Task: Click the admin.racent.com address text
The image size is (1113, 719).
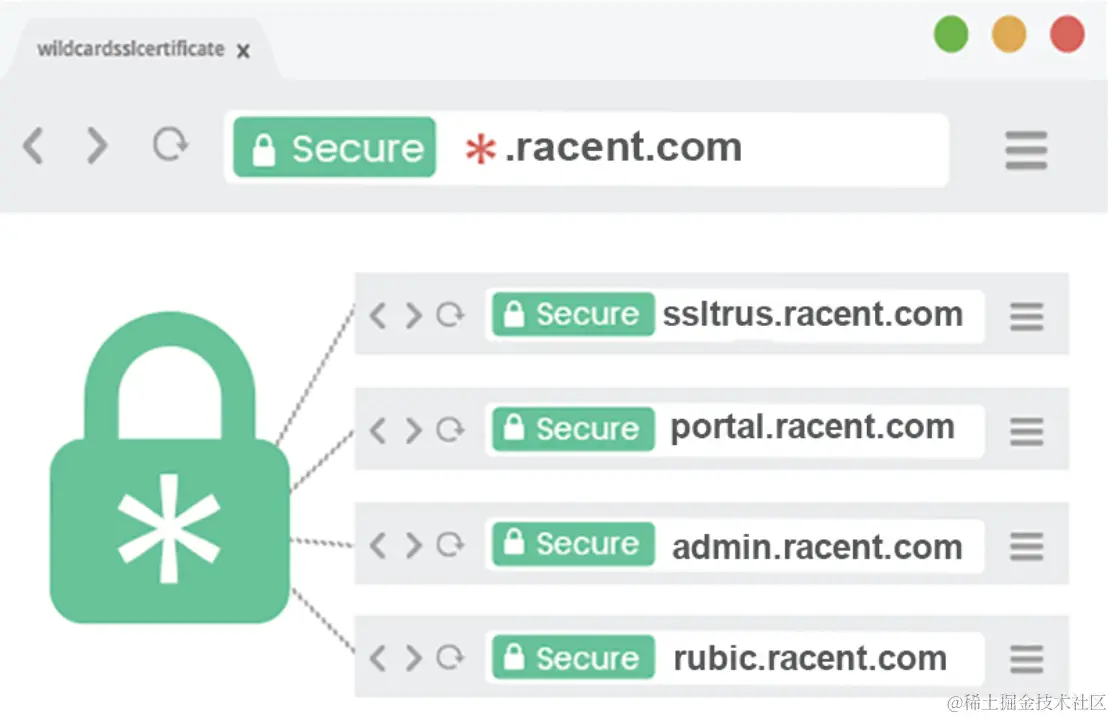Action: click(817, 547)
